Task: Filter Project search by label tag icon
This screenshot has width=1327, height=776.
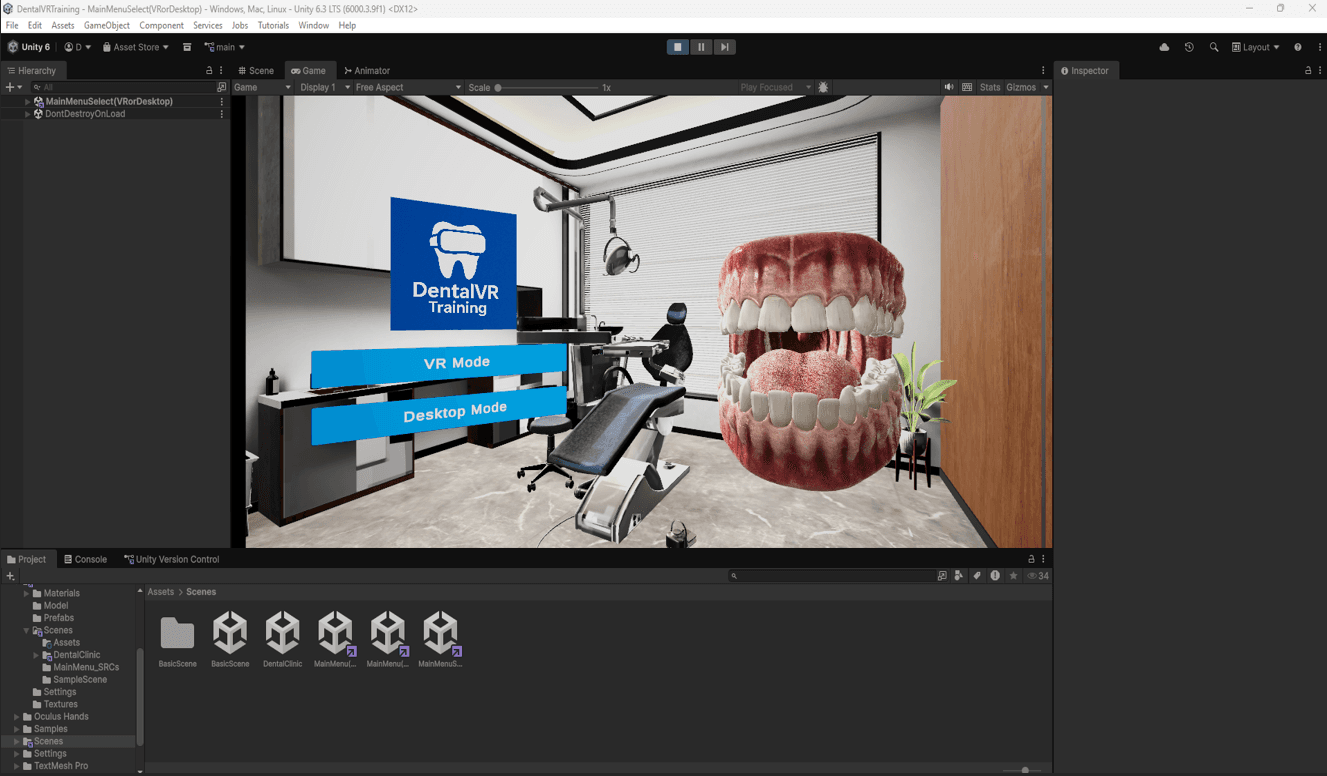Action: coord(977,576)
